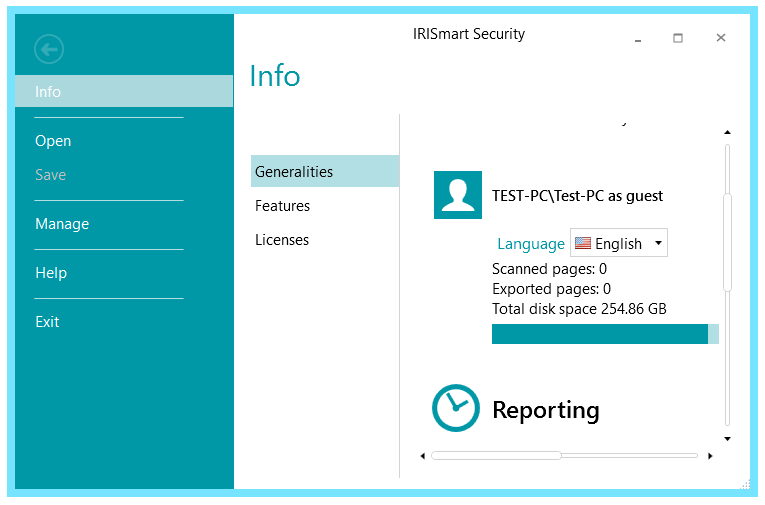The height and width of the screenshot is (505, 765).
Task: Click the TEST-PC\Test-PC as guest text
Action: 577,196
